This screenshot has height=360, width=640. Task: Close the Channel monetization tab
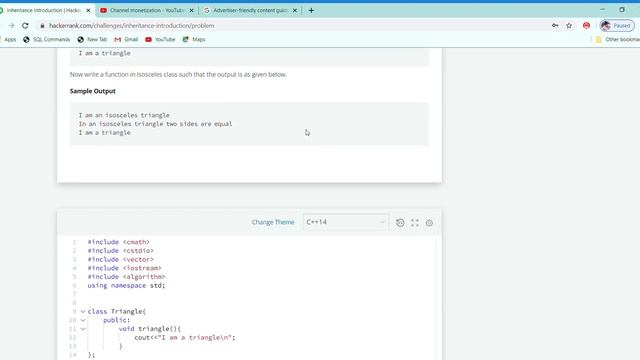pyautogui.click(x=191, y=11)
